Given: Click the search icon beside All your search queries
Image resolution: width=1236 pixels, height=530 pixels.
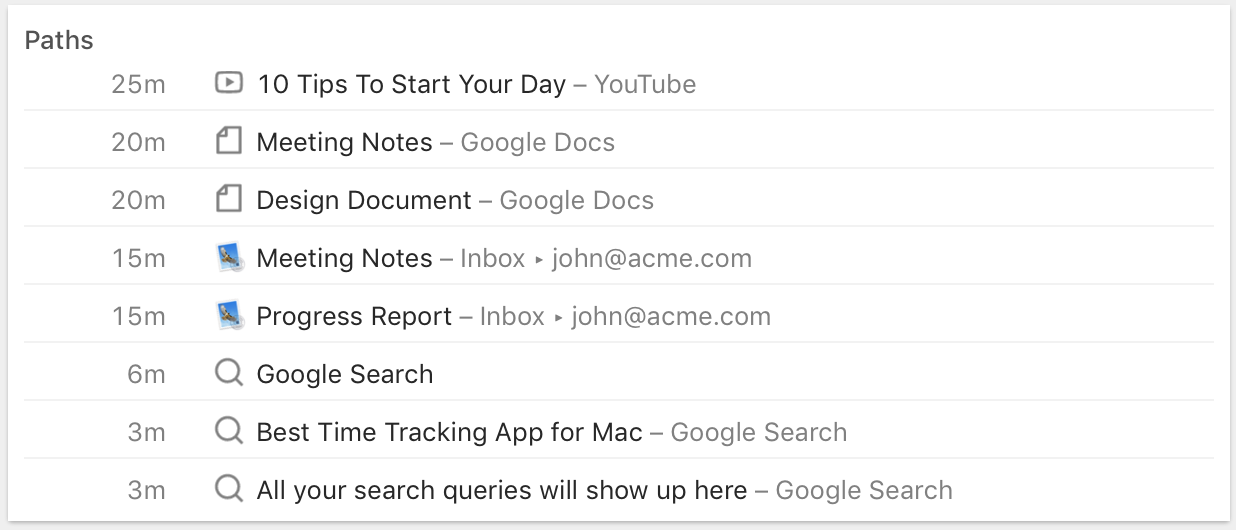Looking at the screenshot, I should (229, 490).
